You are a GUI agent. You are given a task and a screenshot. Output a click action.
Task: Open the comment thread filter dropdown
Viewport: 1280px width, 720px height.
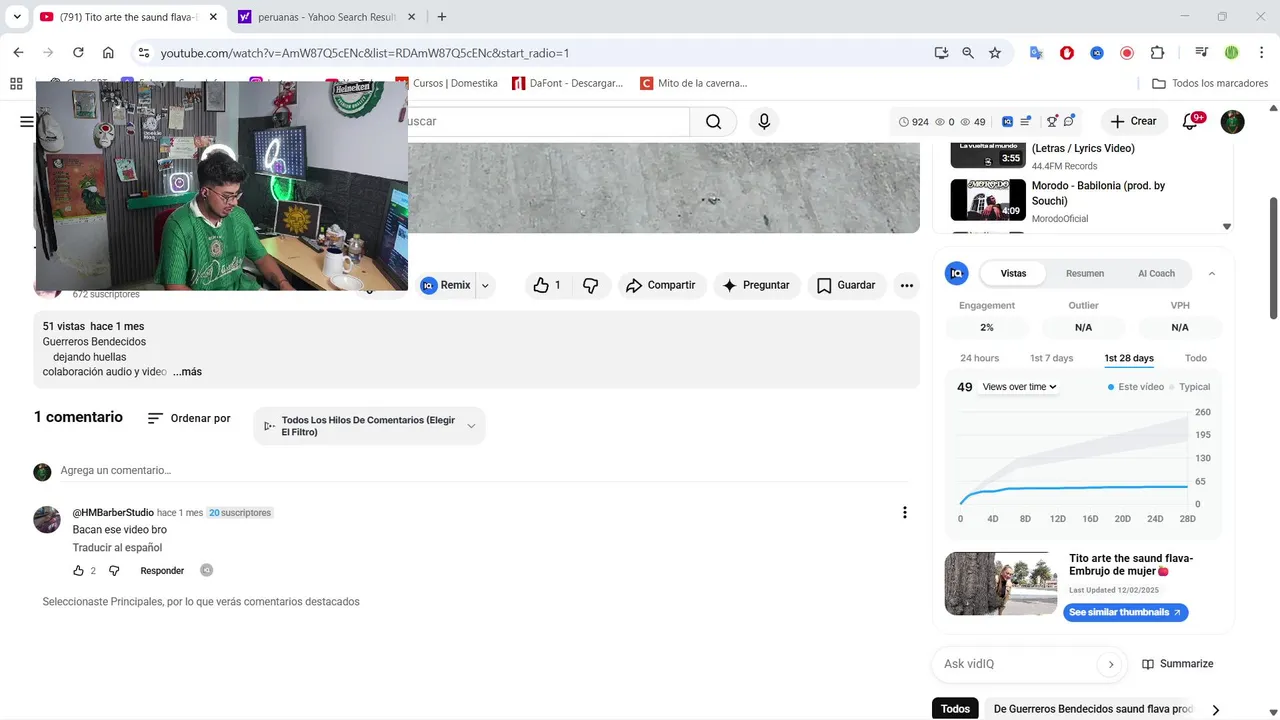tap(369, 426)
